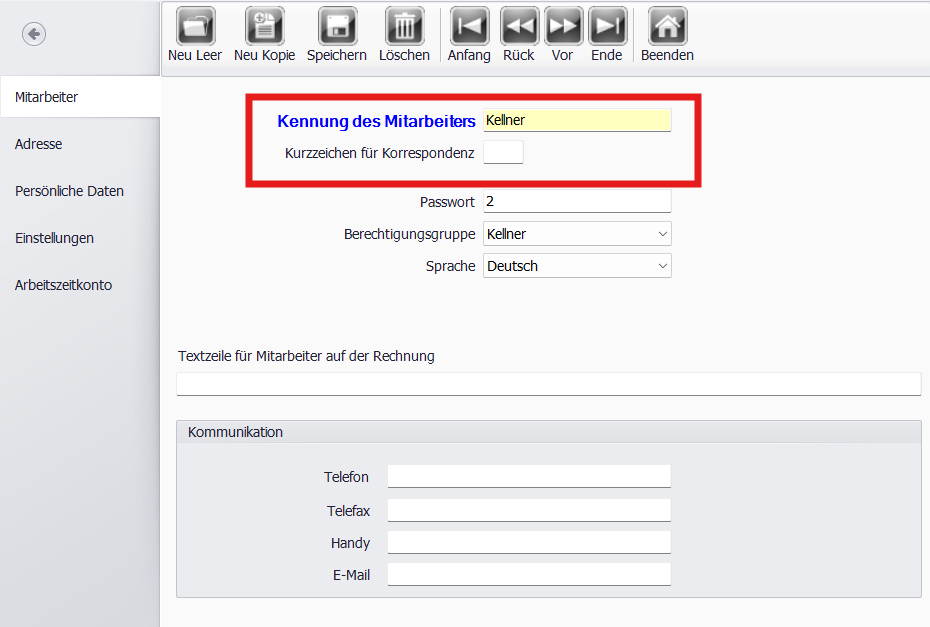Click the E-Mail input field
Screen dimensions: 930x627
(x=529, y=574)
